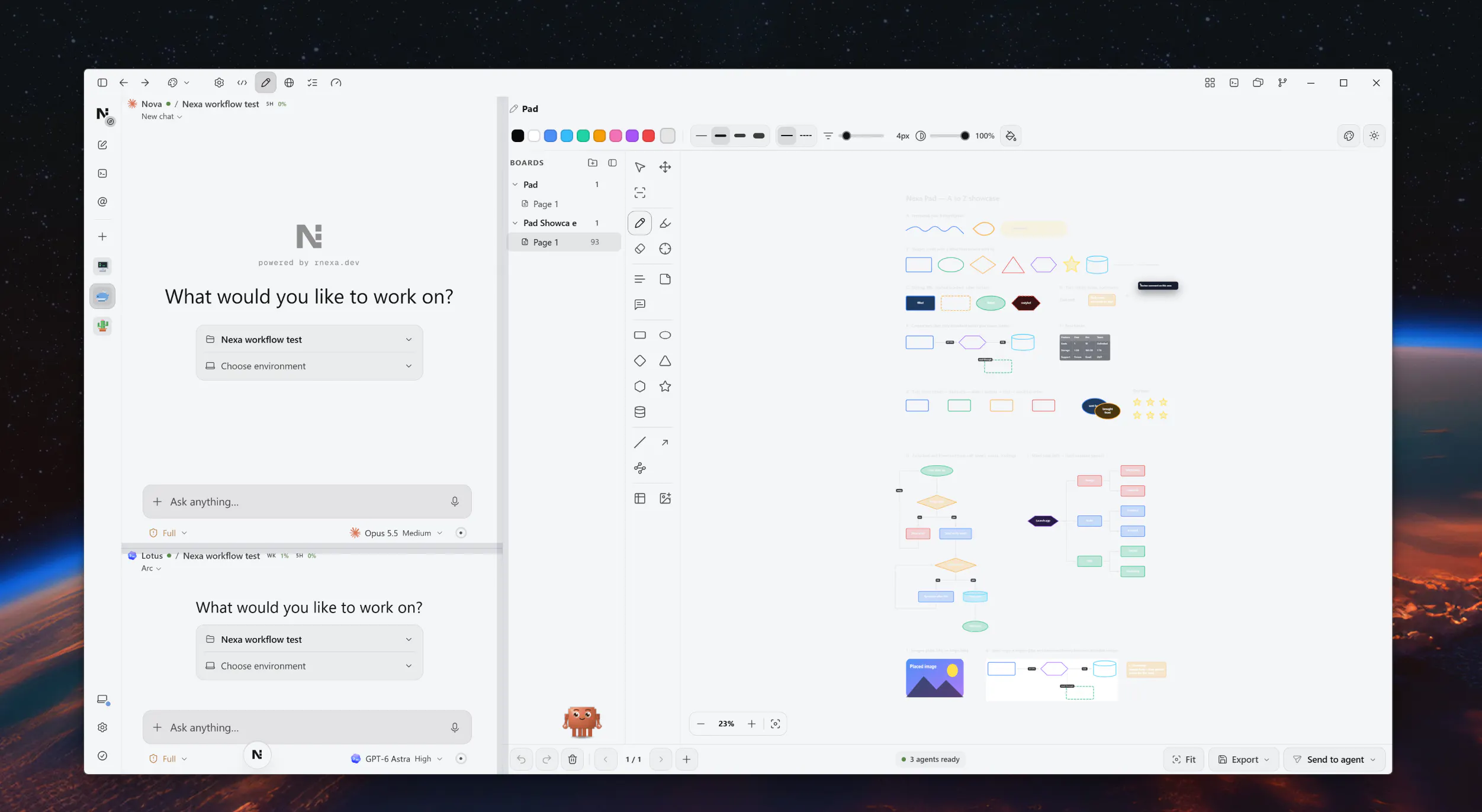Select the star shape tool
The height and width of the screenshot is (812, 1482).
point(665,386)
